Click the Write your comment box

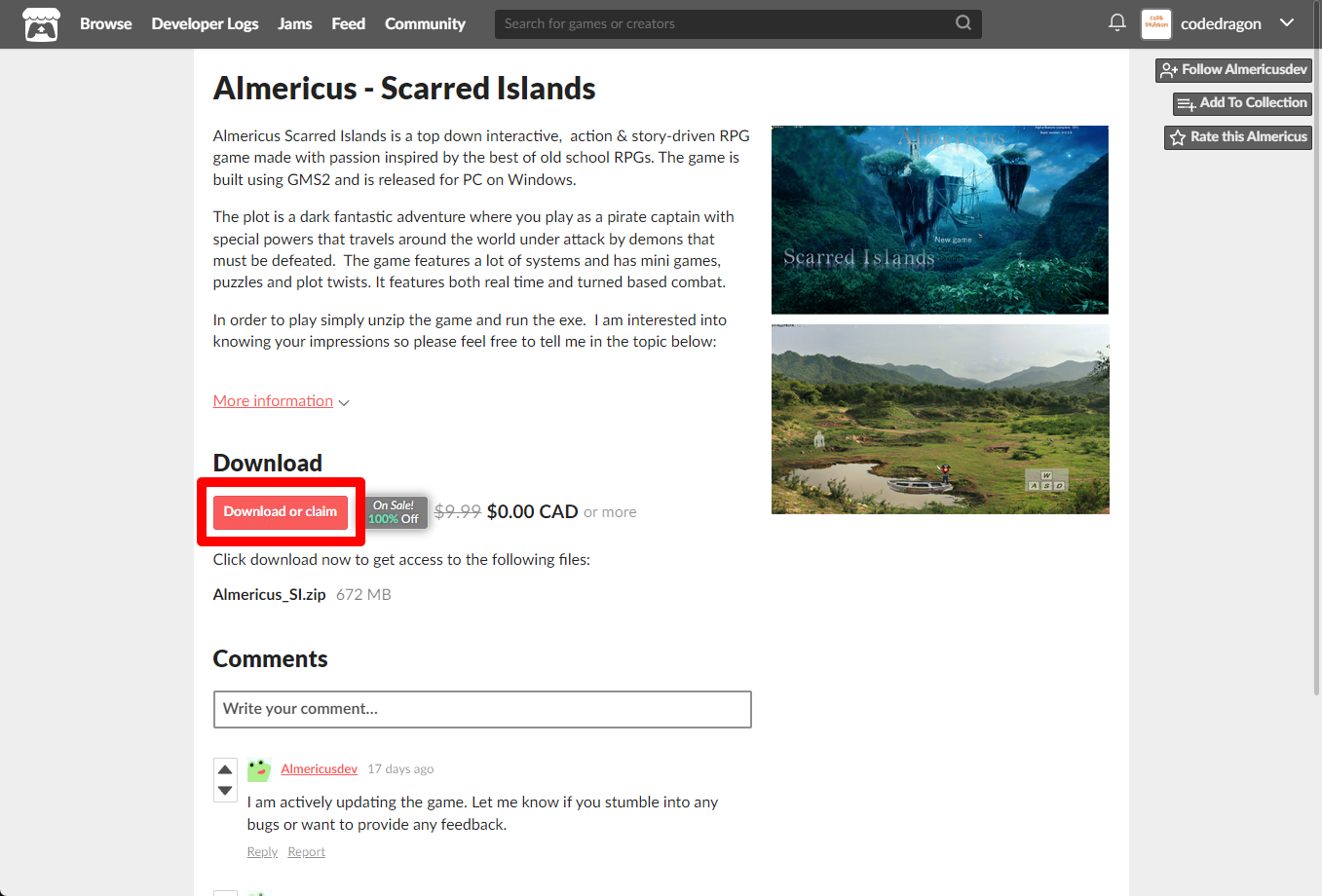click(x=482, y=709)
